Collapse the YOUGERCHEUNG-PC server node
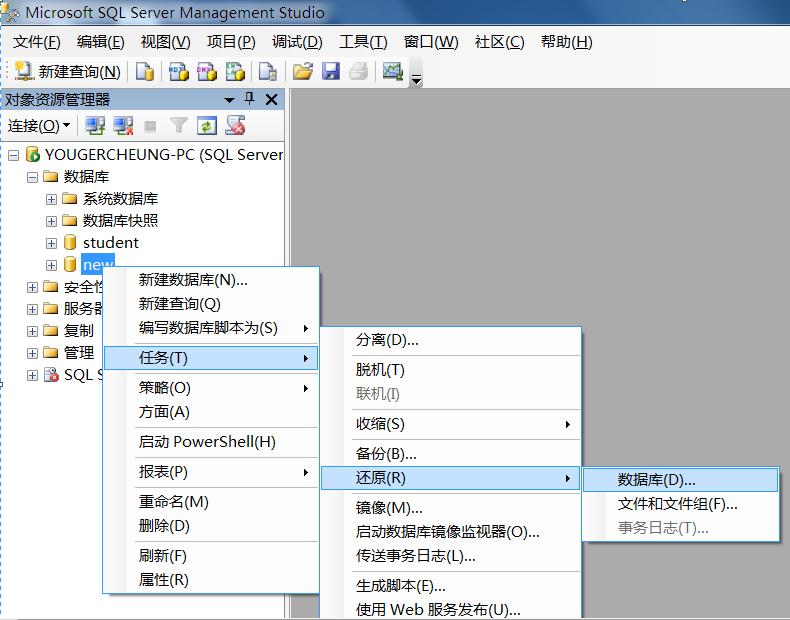Image resolution: width=790 pixels, height=620 pixels. click(14, 155)
